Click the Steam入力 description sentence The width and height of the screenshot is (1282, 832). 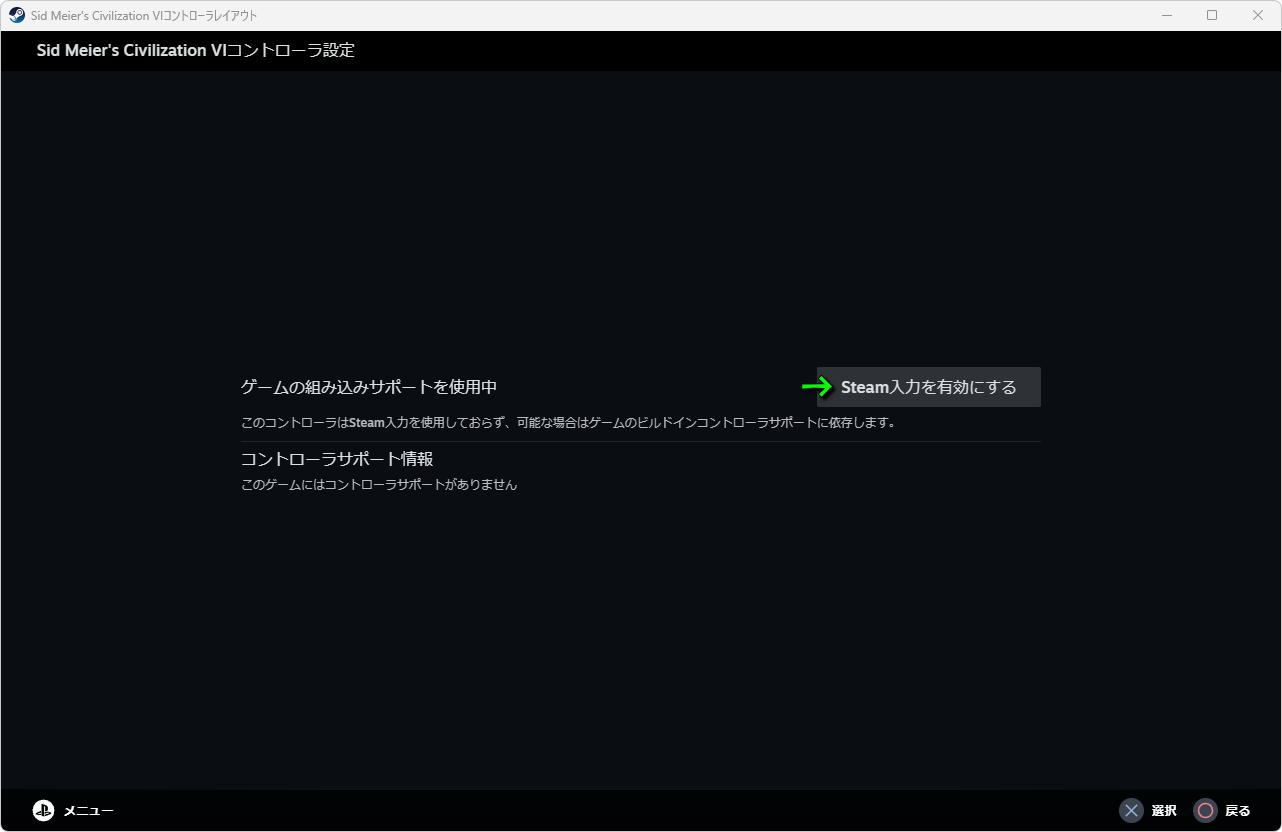tap(568, 423)
